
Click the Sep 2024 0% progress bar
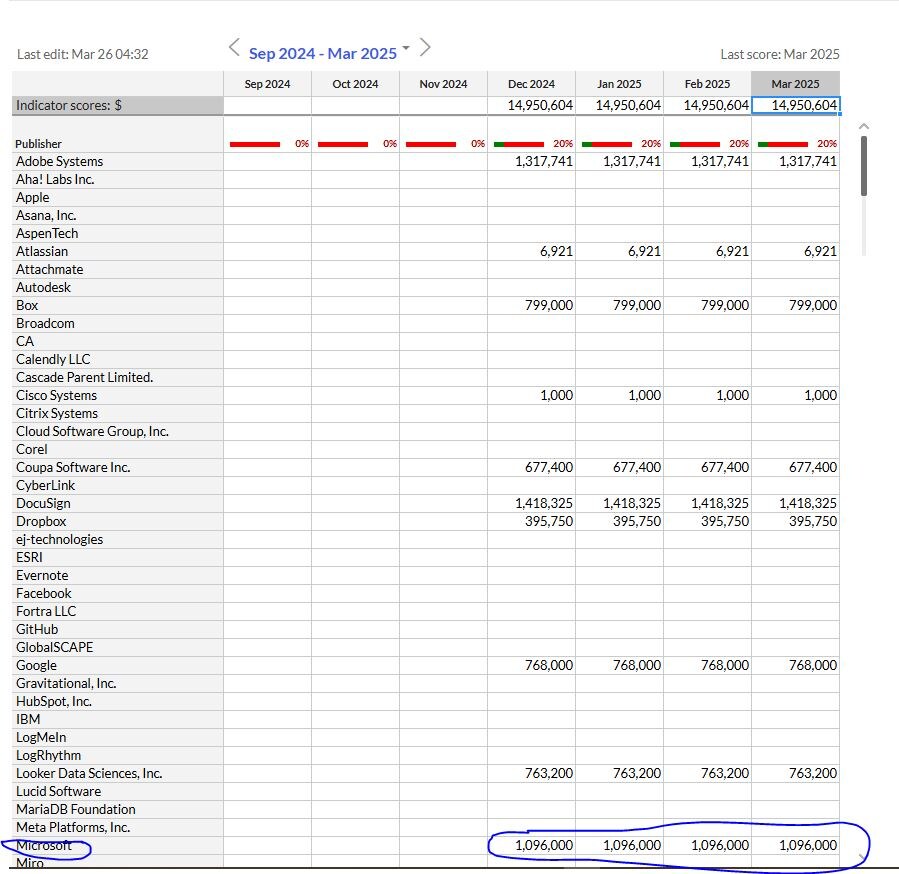click(255, 144)
